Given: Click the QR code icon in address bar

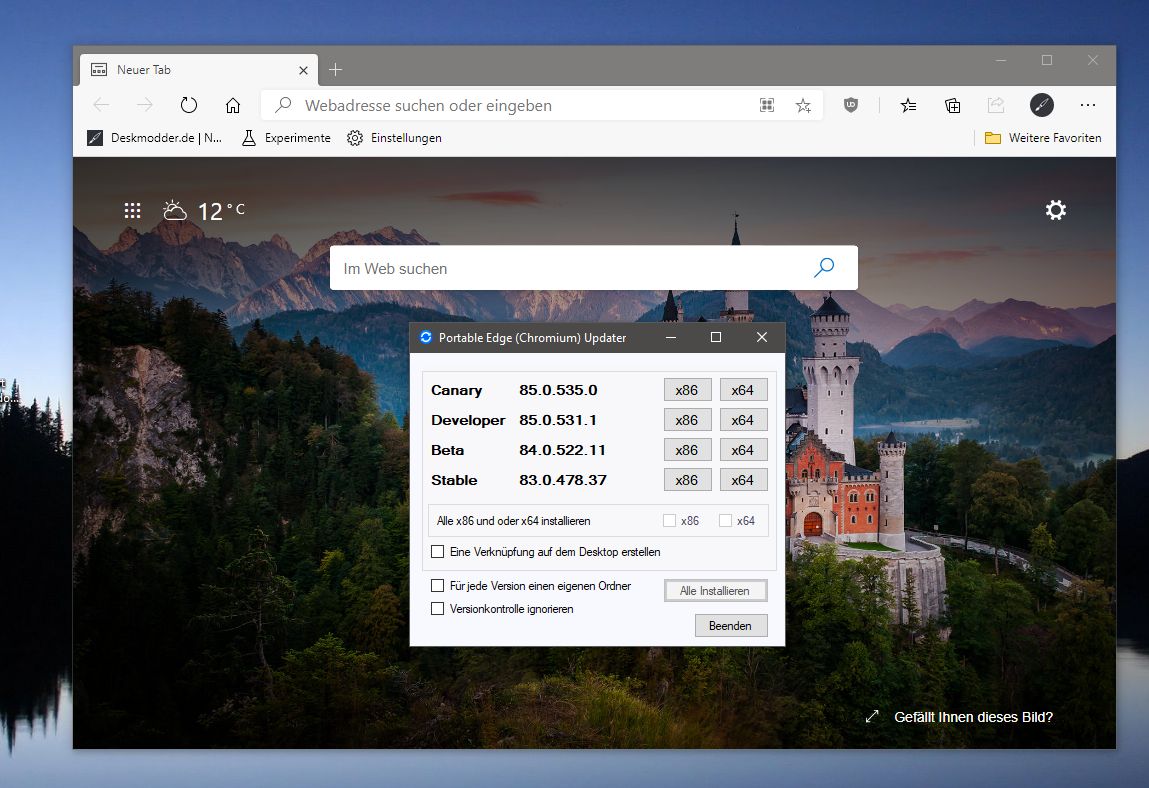Looking at the screenshot, I should [766, 105].
